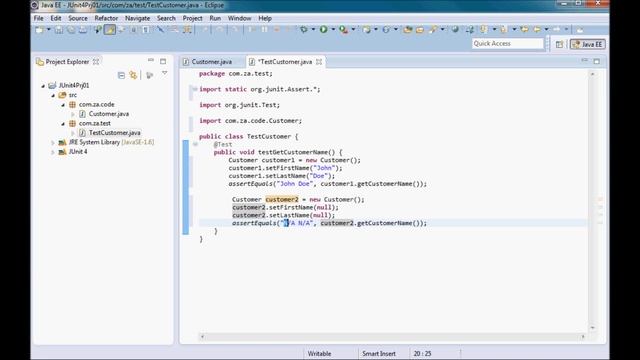Click the Last Edit Location toolbar icon
This screenshot has height=360, width=640.
524,29
